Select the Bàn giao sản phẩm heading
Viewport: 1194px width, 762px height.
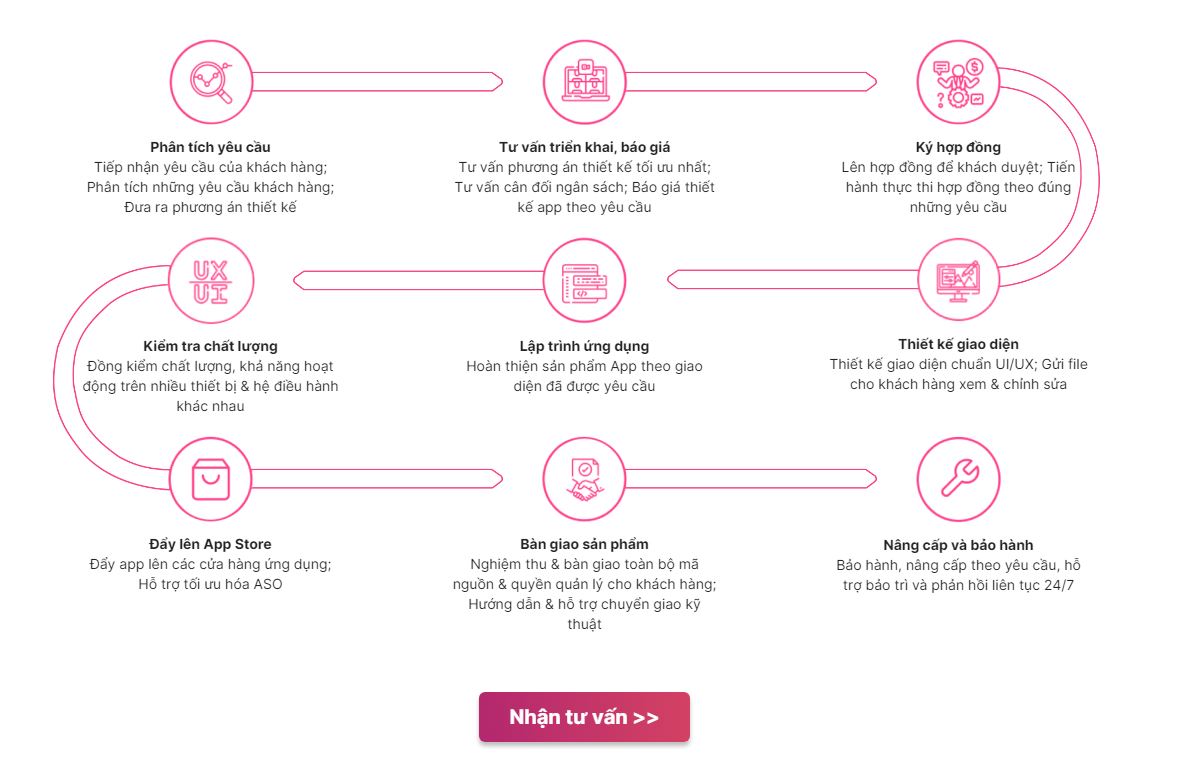(584, 544)
